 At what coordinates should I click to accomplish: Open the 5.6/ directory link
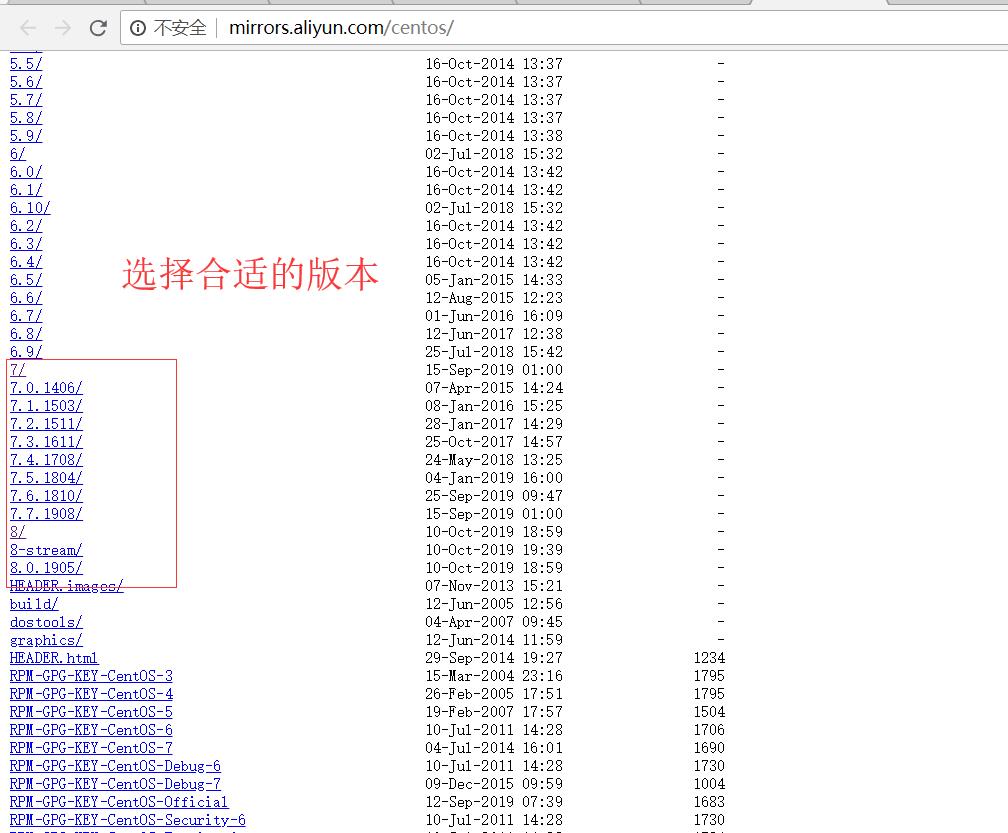click(x=26, y=82)
